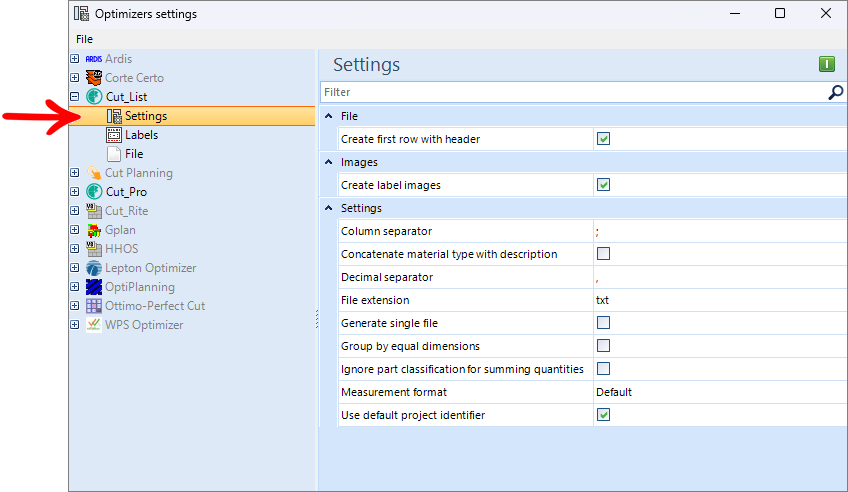Toggle Create first row with header
Screen dimensions: 848x492
pos(604,139)
